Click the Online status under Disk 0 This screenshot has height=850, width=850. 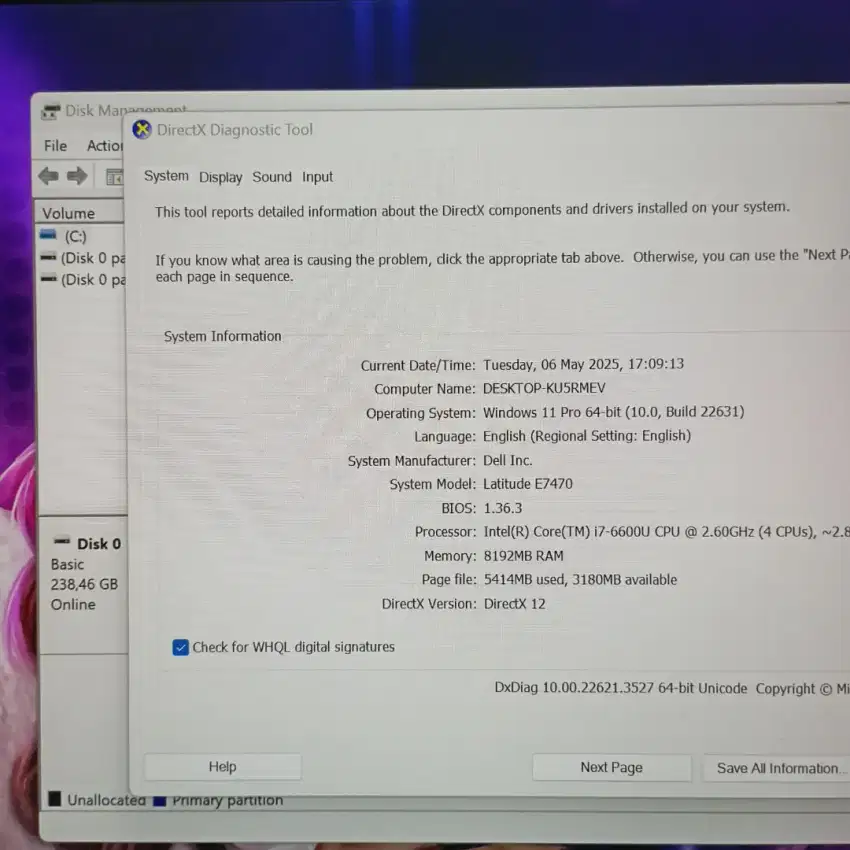click(x=73, y=604)
